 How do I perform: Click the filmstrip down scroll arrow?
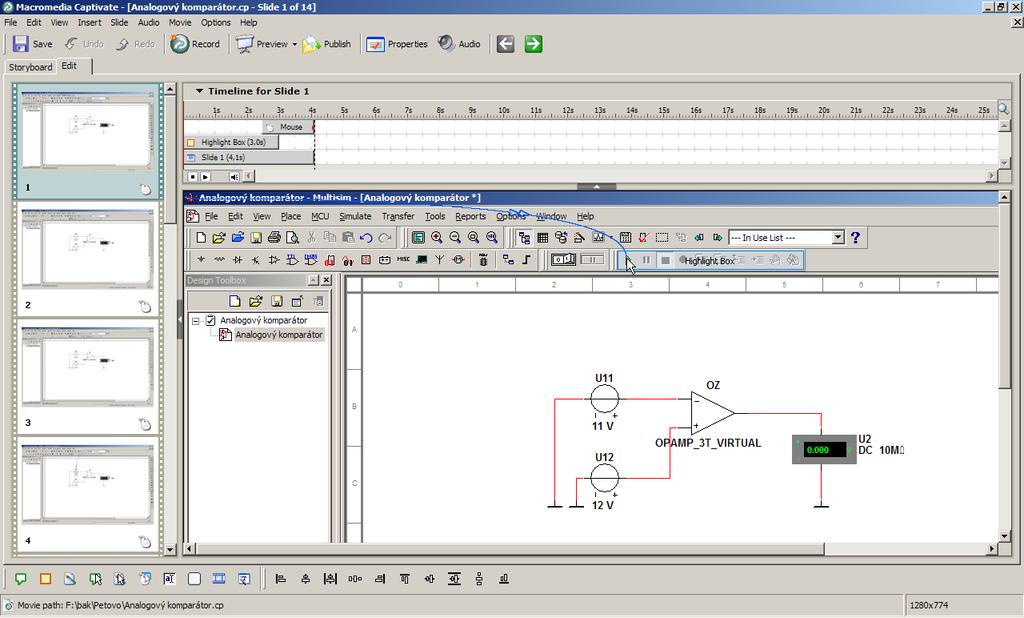tap(170, 549)
